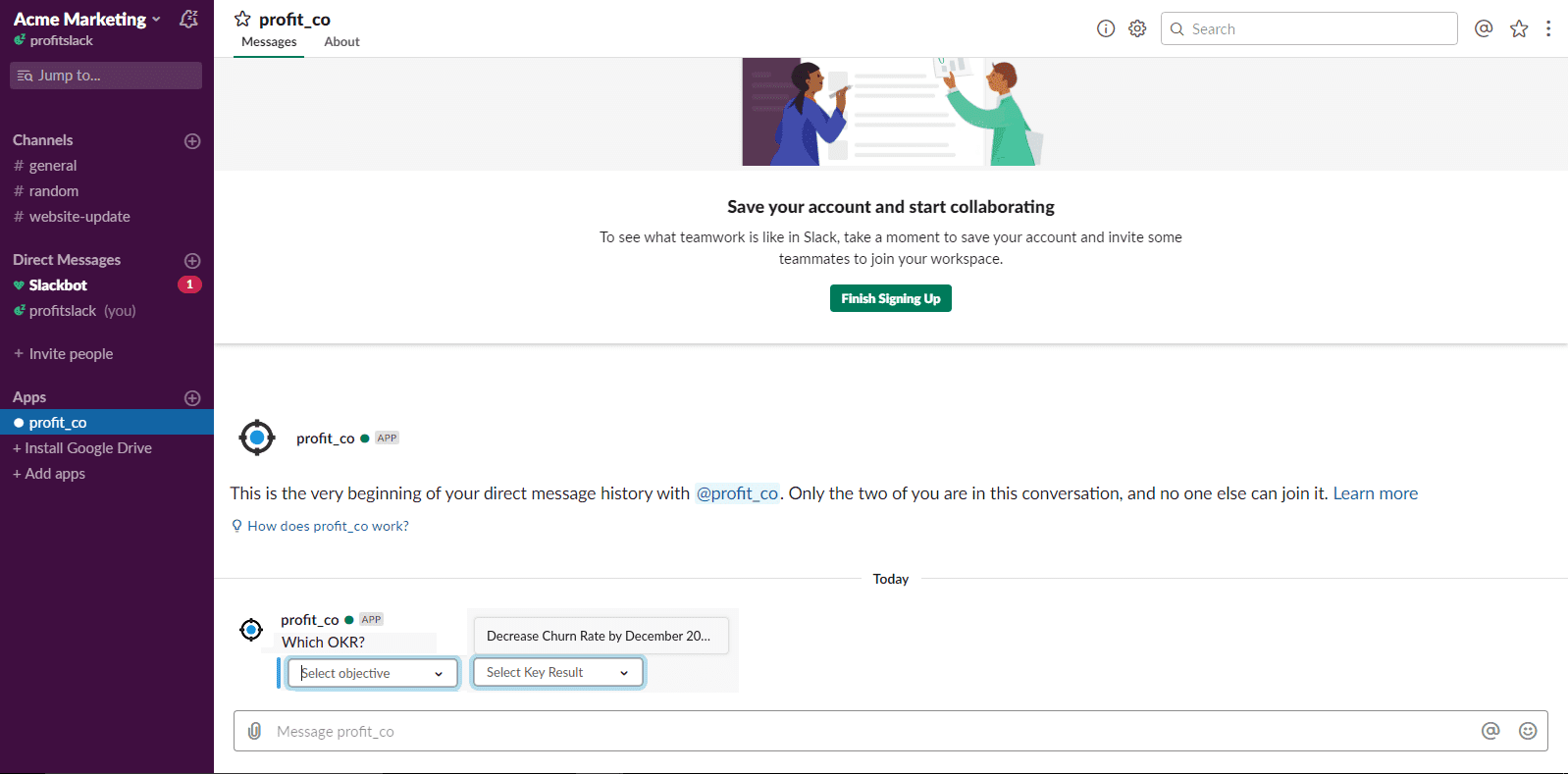
Task: Switch to the About tab
Action: pyautogui.click(x=341, y=42)
